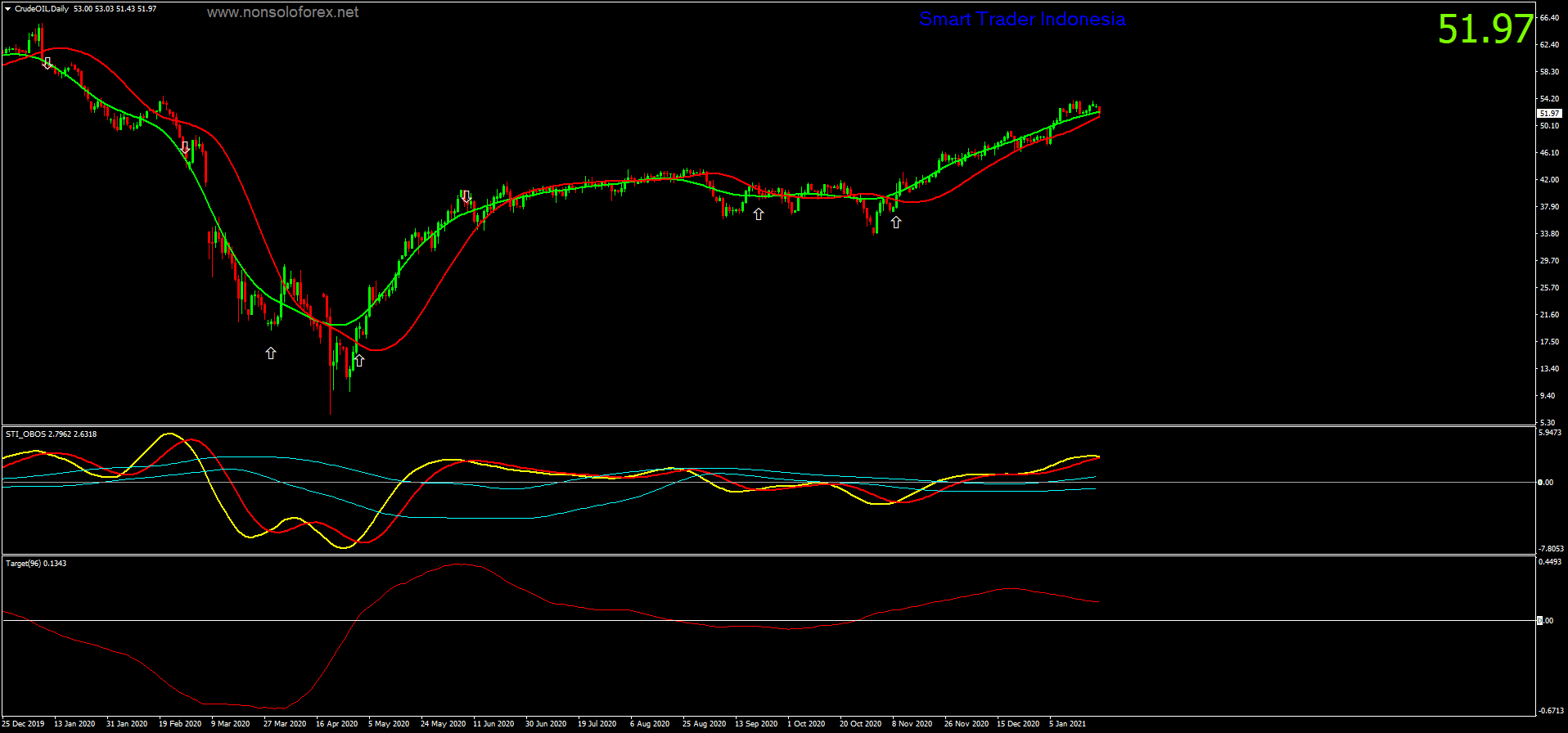Click the Target(96) 0.1343 indicator label
This screenshot has height=733, width=1568.
(x=36, y=563)
